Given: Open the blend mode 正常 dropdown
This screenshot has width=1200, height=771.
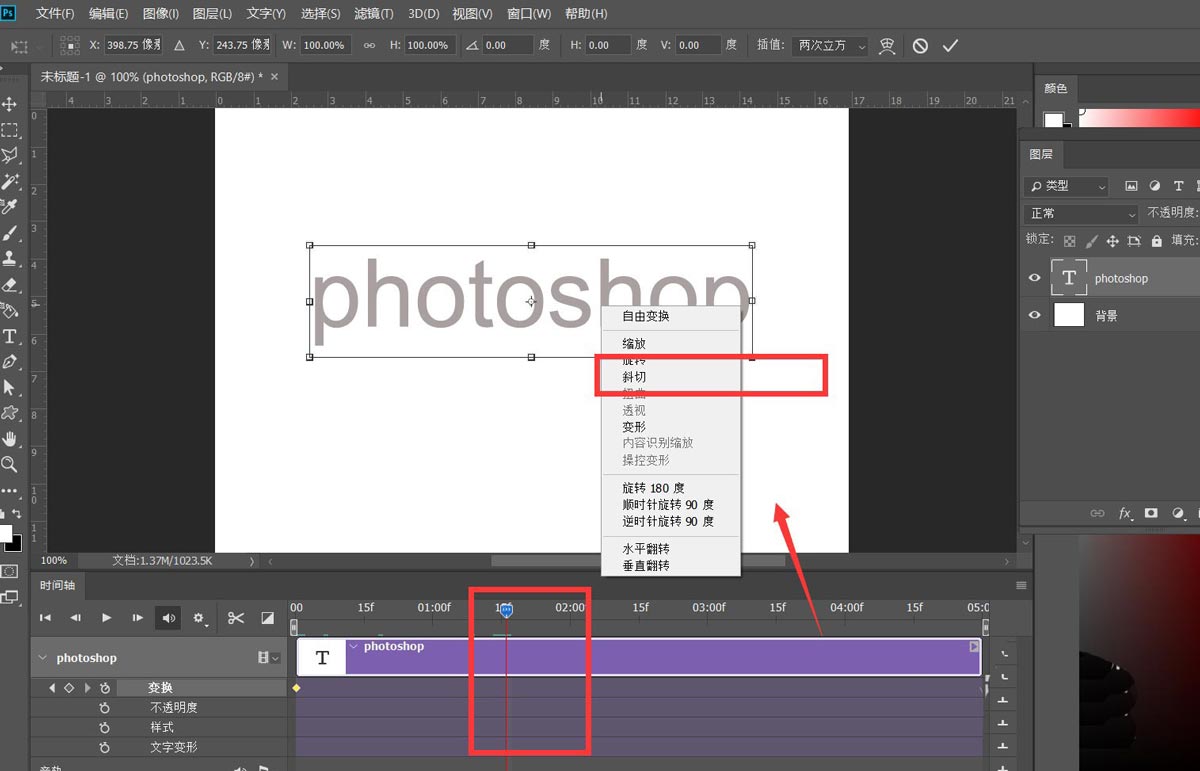Looking at the screenshot, I should point(1080,213).
